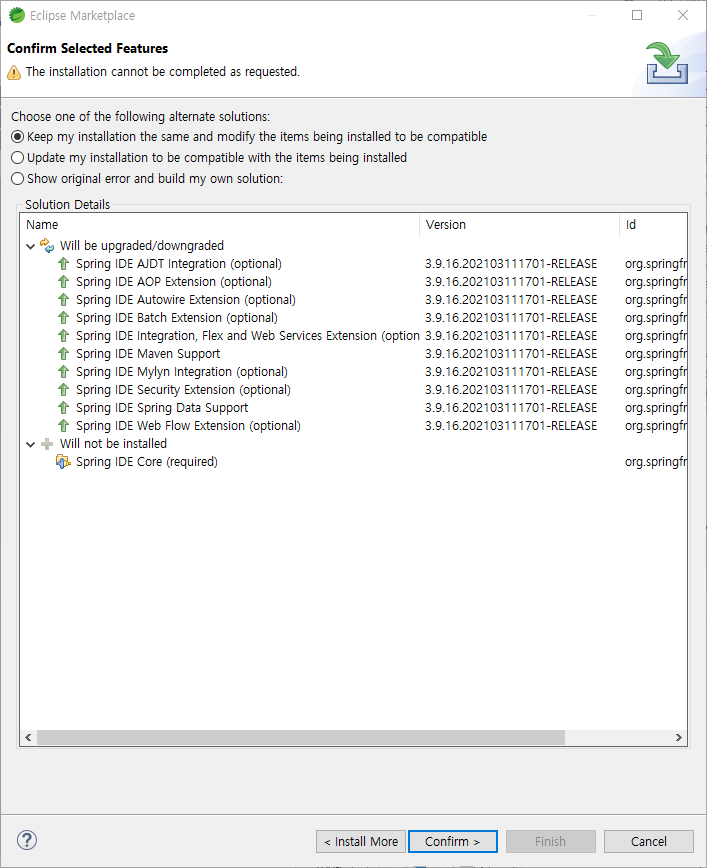Close the Eclipse Marketplace window
Viewport: 707px width, 868px height.
click(x=683, y=15)
